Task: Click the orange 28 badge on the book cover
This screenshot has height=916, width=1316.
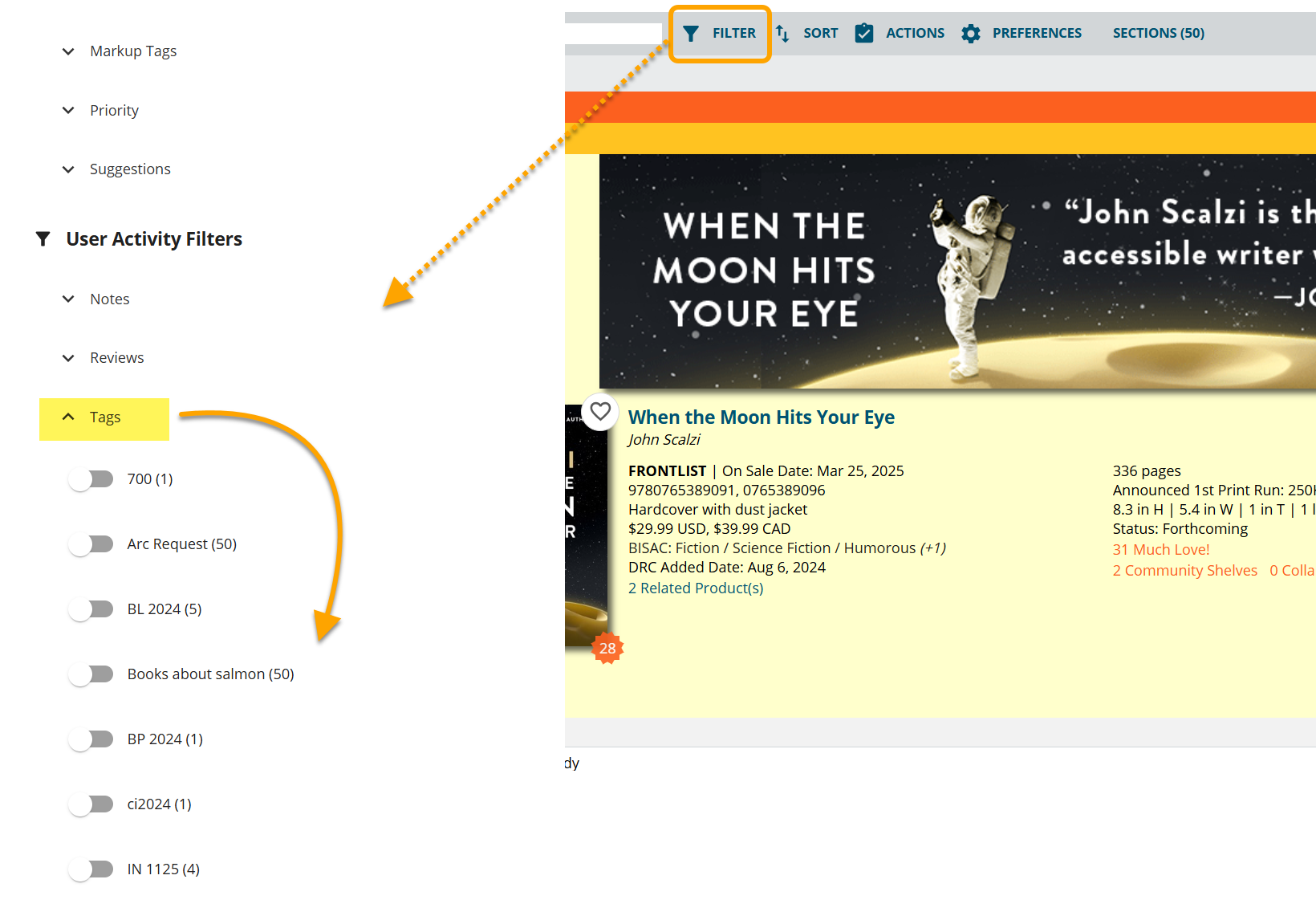Action: [x=607, y=648]
